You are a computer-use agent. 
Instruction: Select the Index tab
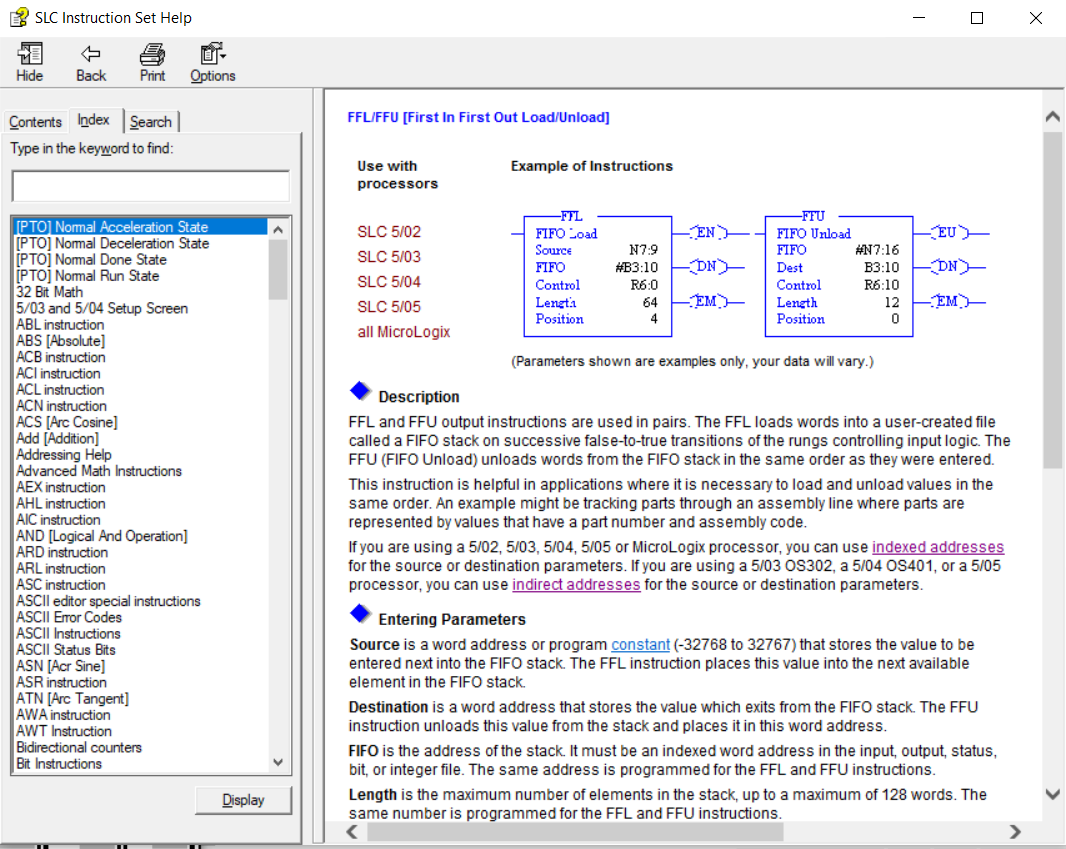94,120
